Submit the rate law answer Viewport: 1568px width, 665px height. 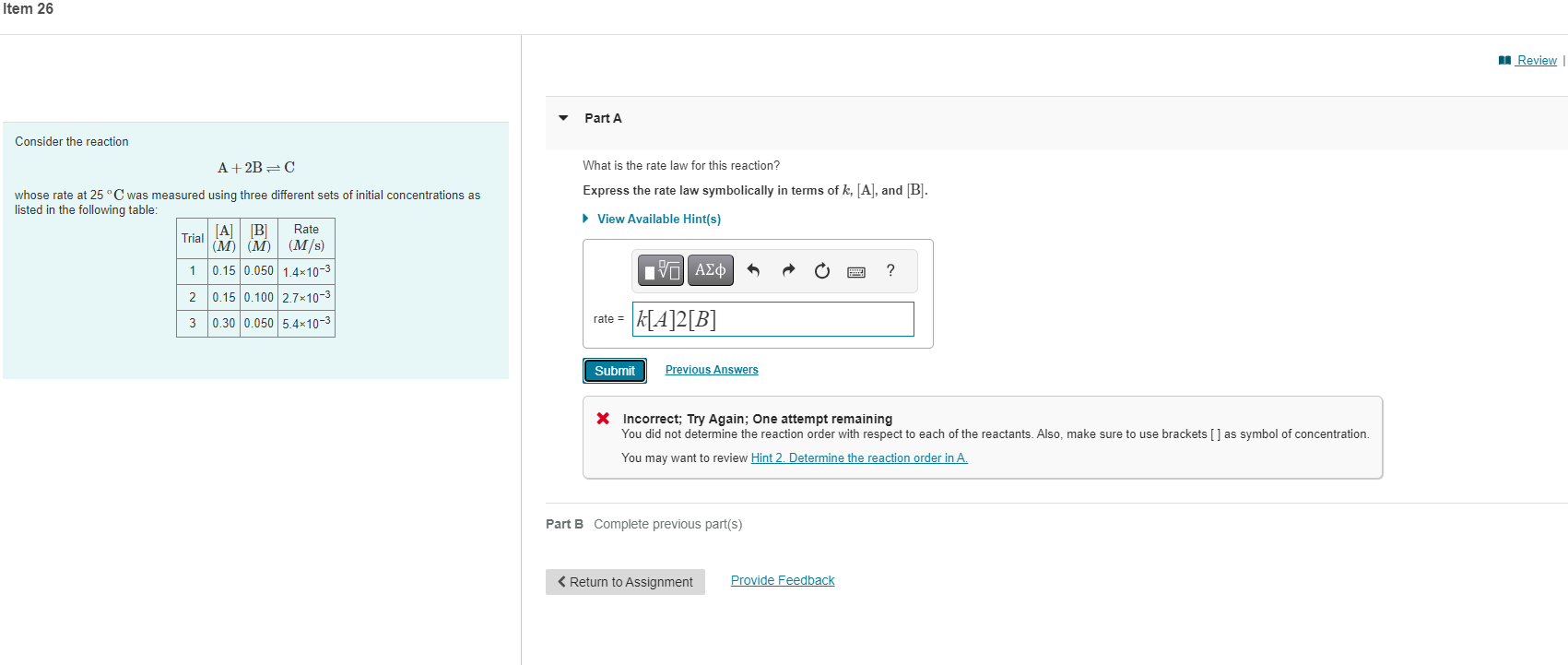pos(615,371)
